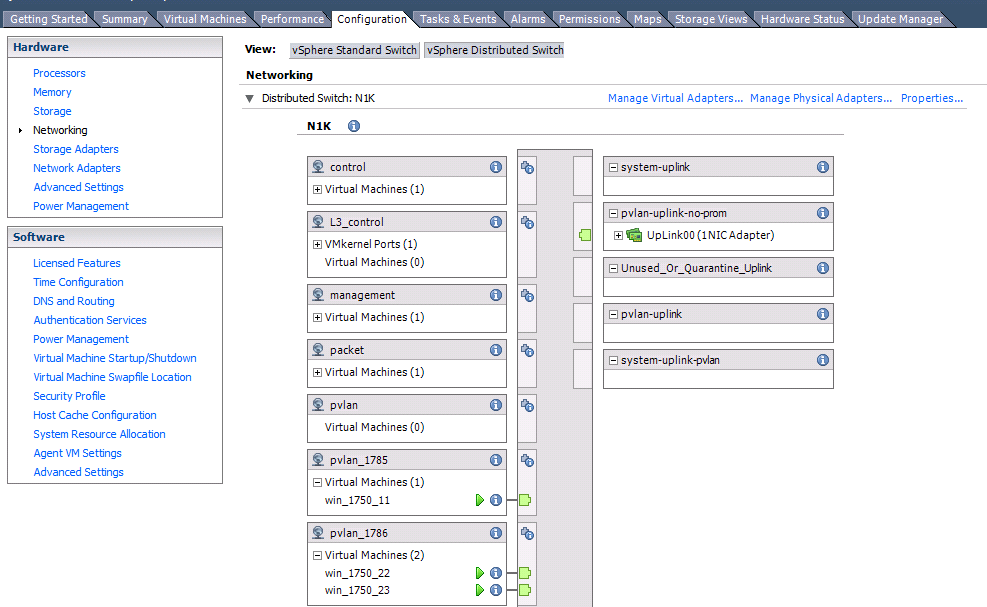Open Agent VM Settings
Viewport: 987px width, 607px height.
[x=77, y=453]
